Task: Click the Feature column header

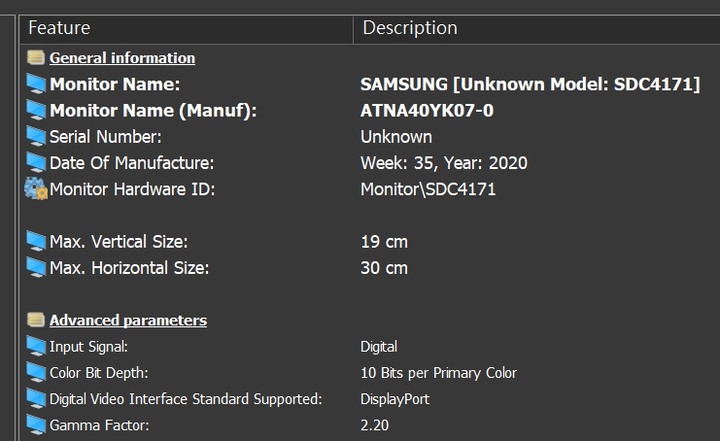Action: pos(186,28)
